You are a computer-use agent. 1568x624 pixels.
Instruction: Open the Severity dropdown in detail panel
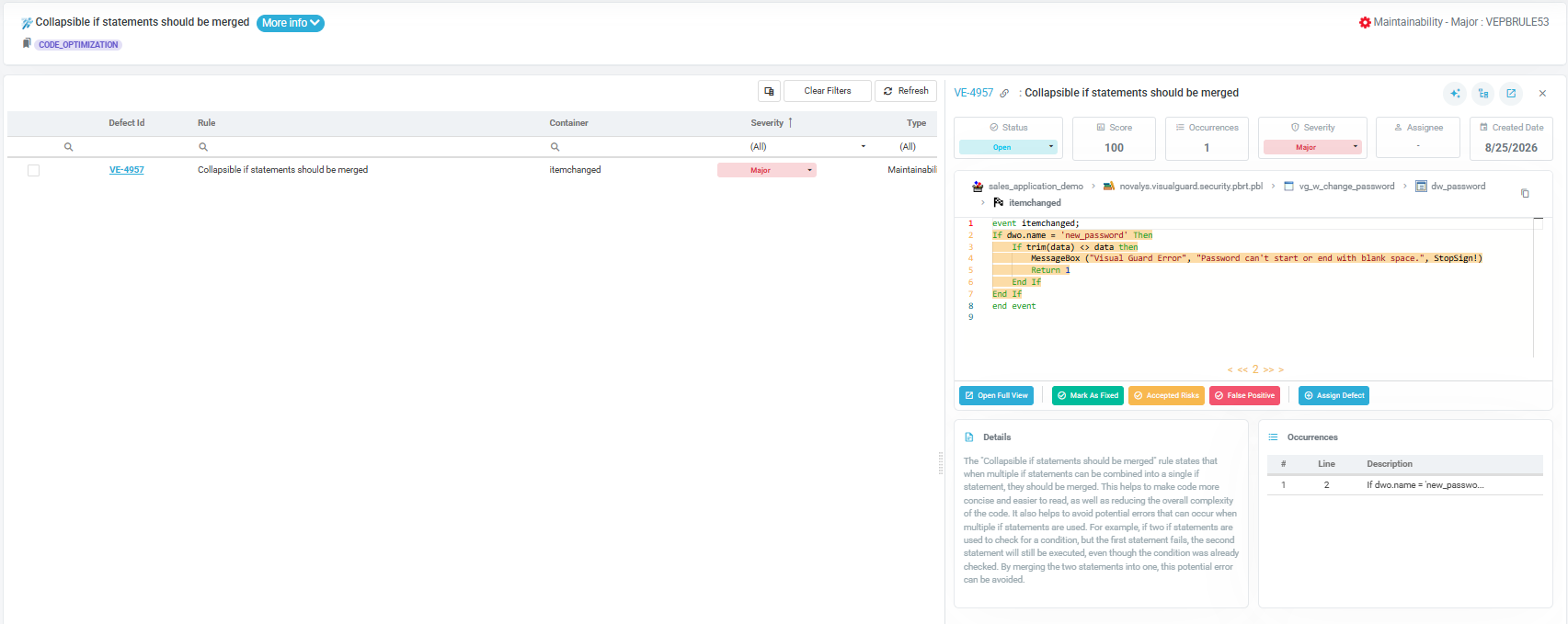(1312, 147)
